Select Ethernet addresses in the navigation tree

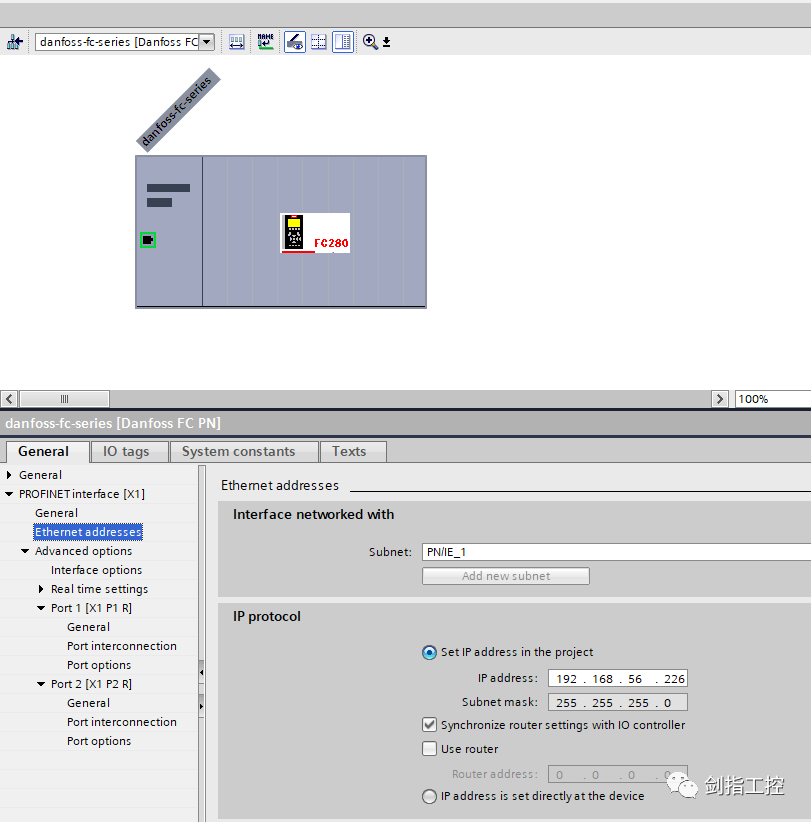[88, 531]
